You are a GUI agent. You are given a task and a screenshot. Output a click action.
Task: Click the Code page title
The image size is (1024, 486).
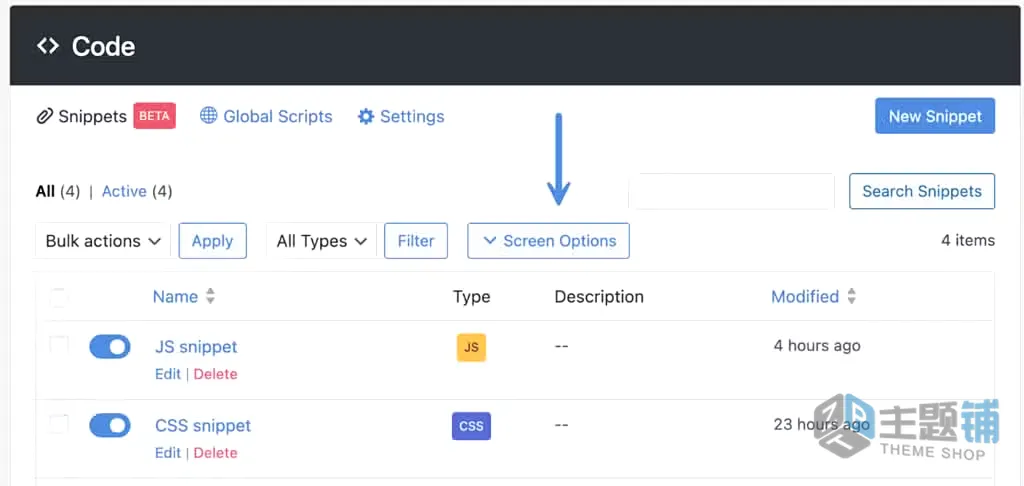click(x=103, y=46)
